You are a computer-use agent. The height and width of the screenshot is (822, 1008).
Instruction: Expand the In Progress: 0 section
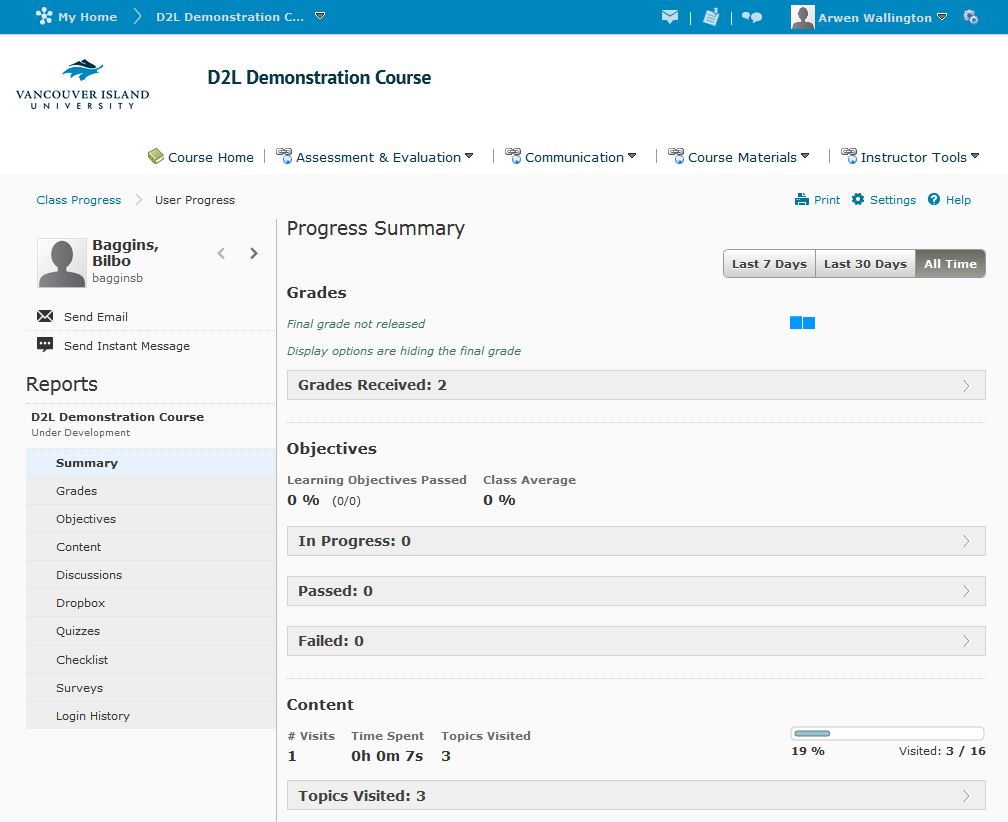[x=636, y=541]
